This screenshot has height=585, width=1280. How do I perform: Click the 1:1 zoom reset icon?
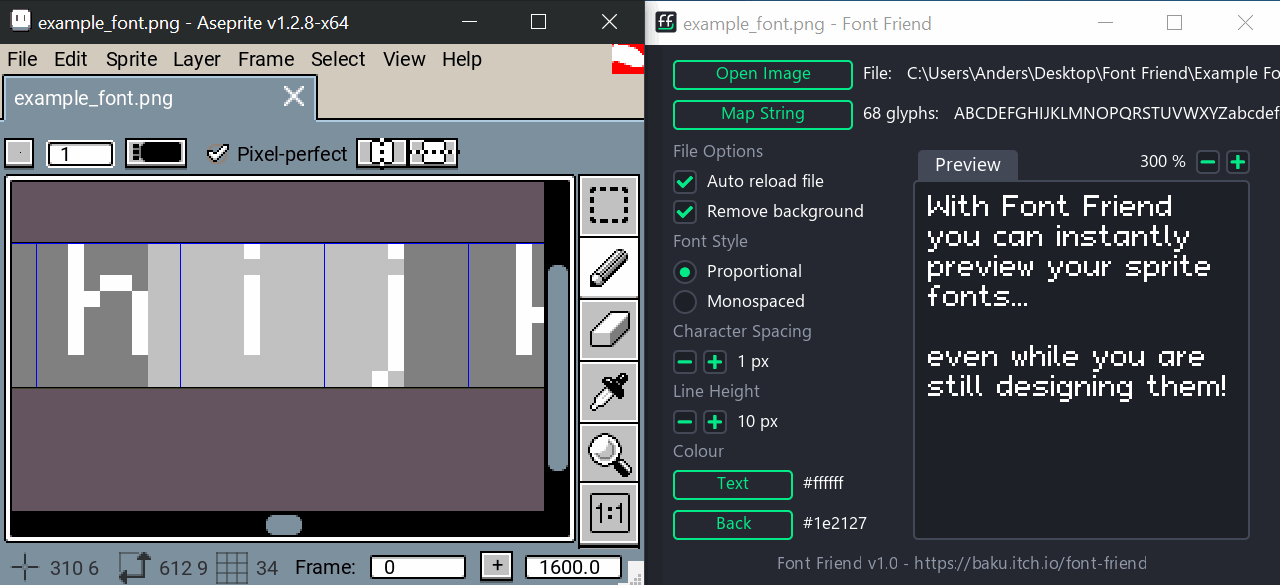point(609,515)
